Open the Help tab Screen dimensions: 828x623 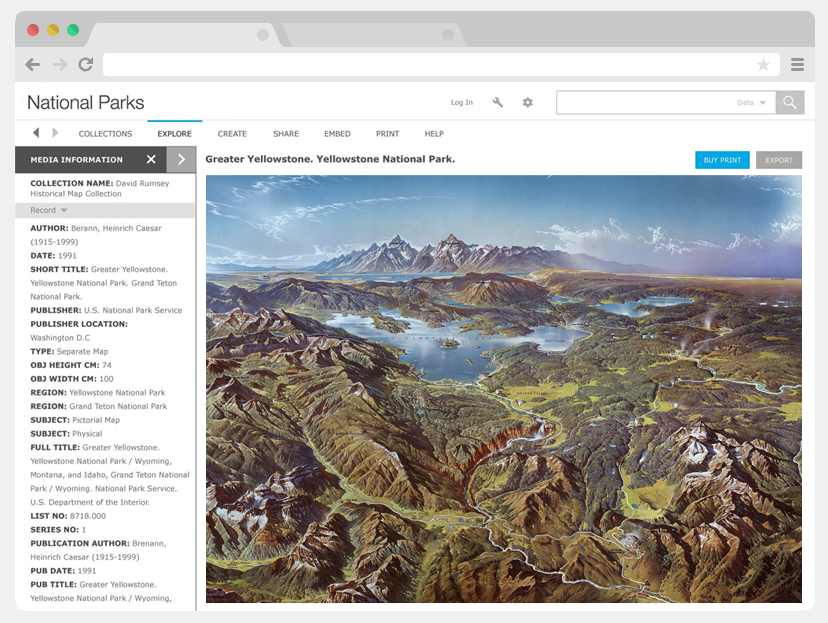click(x=434, y=134)
